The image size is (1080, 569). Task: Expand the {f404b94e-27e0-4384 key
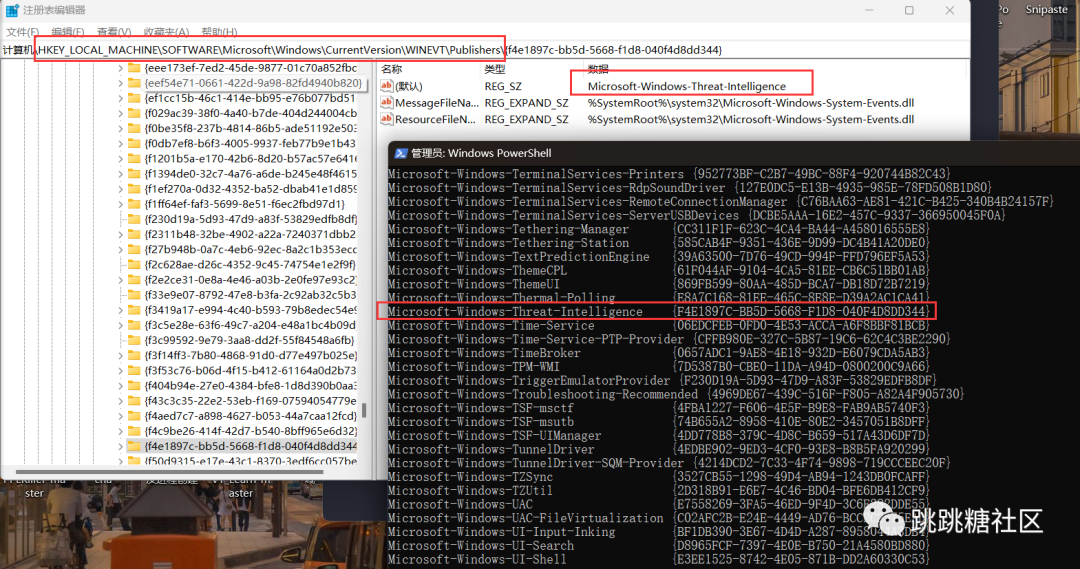pos(120,386)
